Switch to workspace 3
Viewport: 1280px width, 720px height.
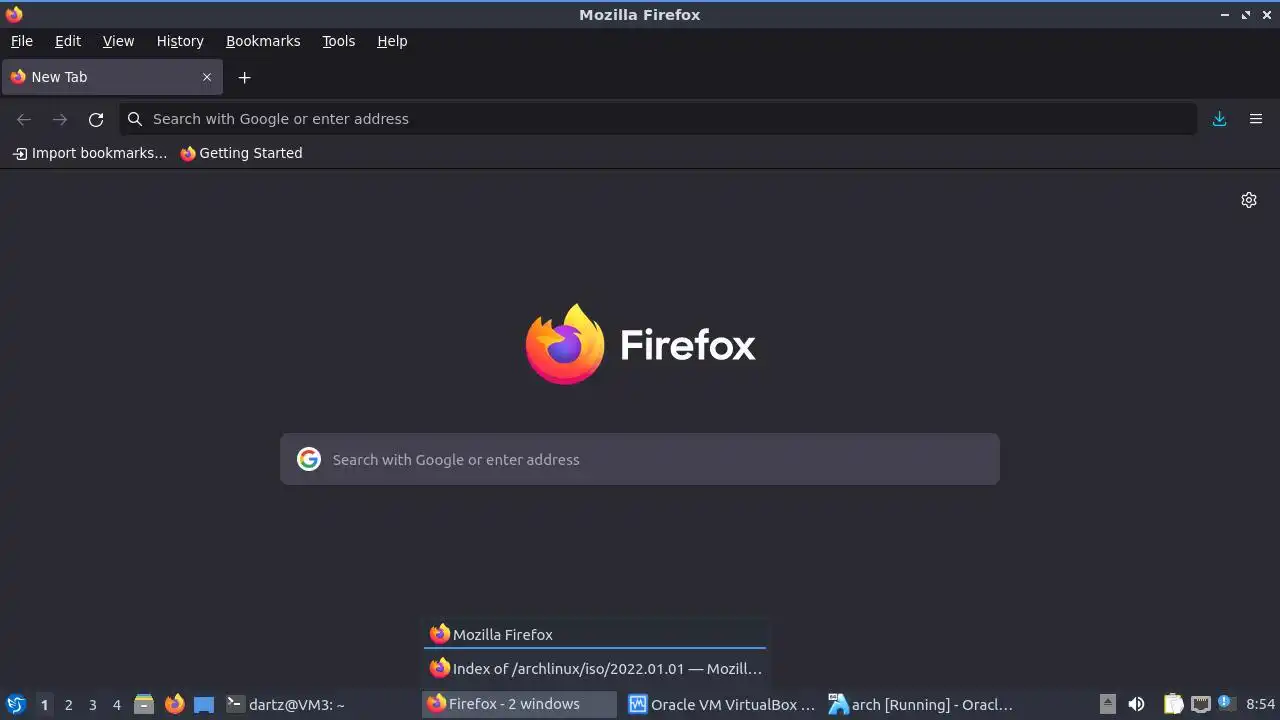tap(92, 704)
